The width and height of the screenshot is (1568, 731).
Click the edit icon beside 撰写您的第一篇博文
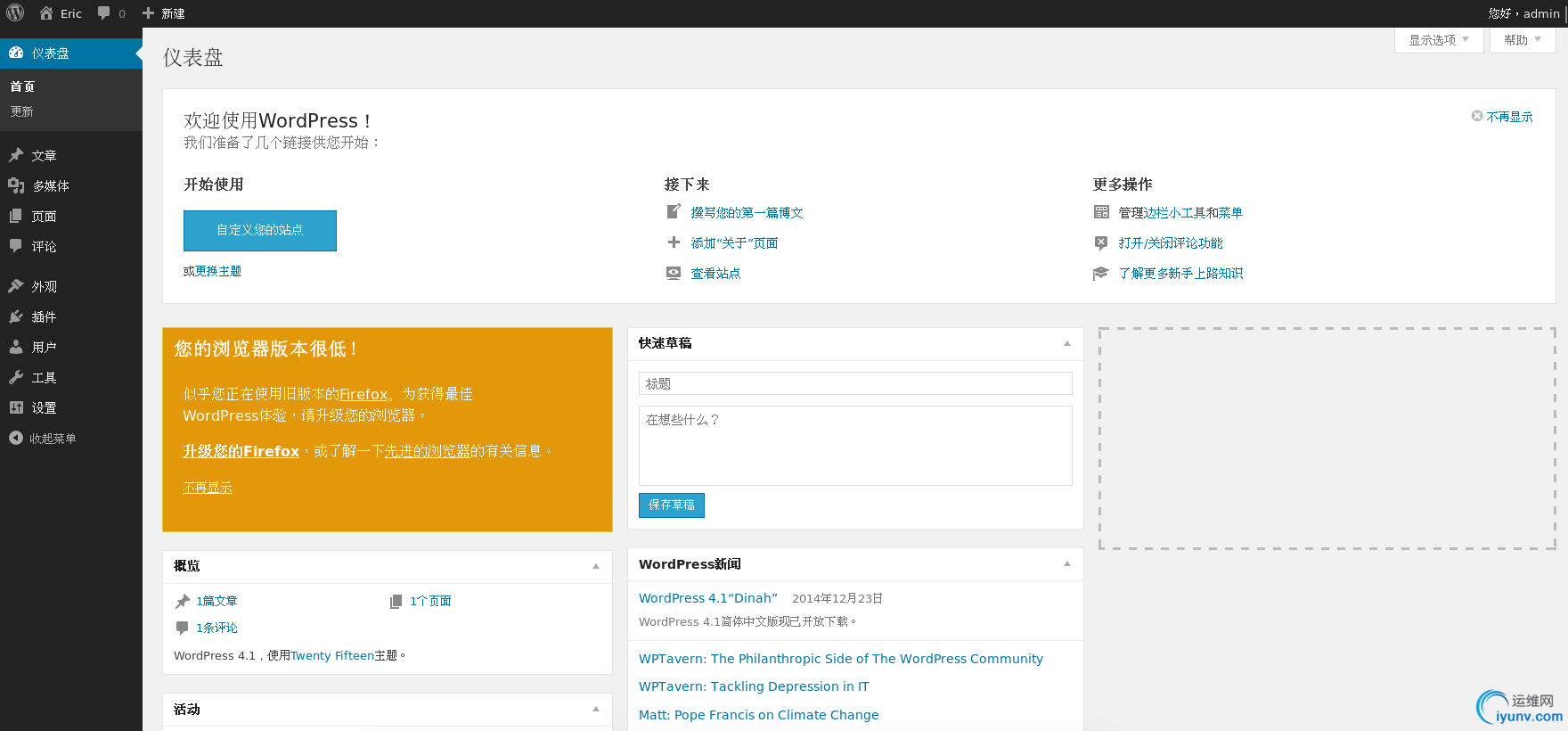tap(674, 211)
